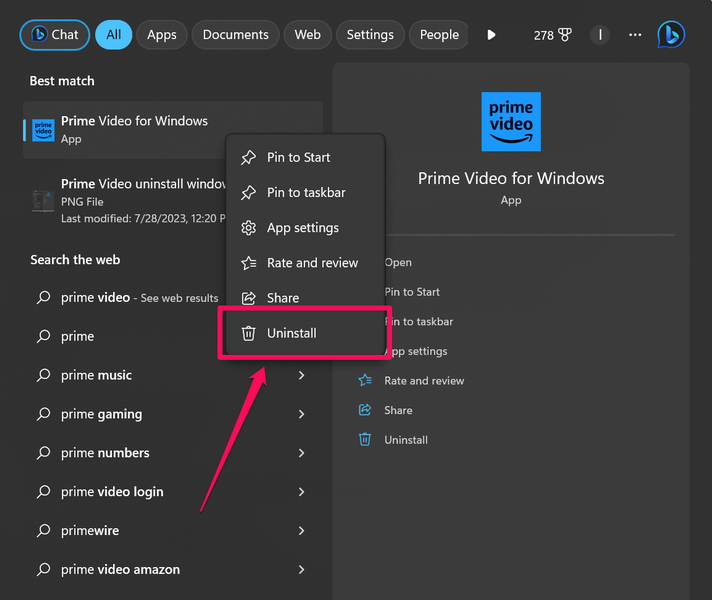Open the Chat button with Bing
712x600 pixels.
point(55,35)
